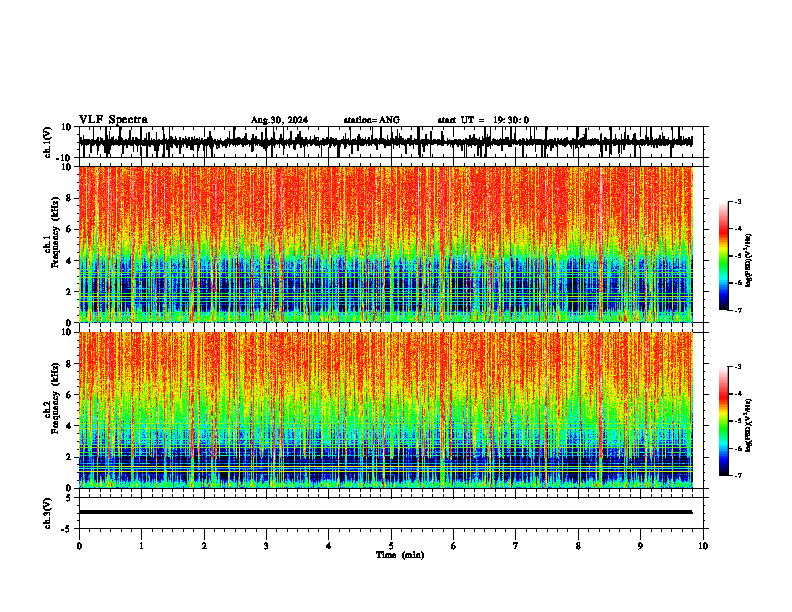Click the "-7" label on ch.1 color scale

pyautogui.click(x=738, y=310)
